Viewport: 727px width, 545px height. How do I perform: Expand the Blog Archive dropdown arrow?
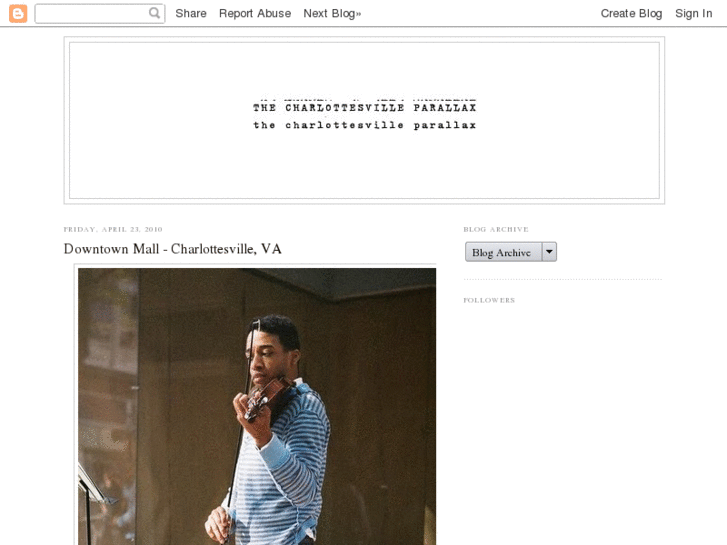coord(549,252)
